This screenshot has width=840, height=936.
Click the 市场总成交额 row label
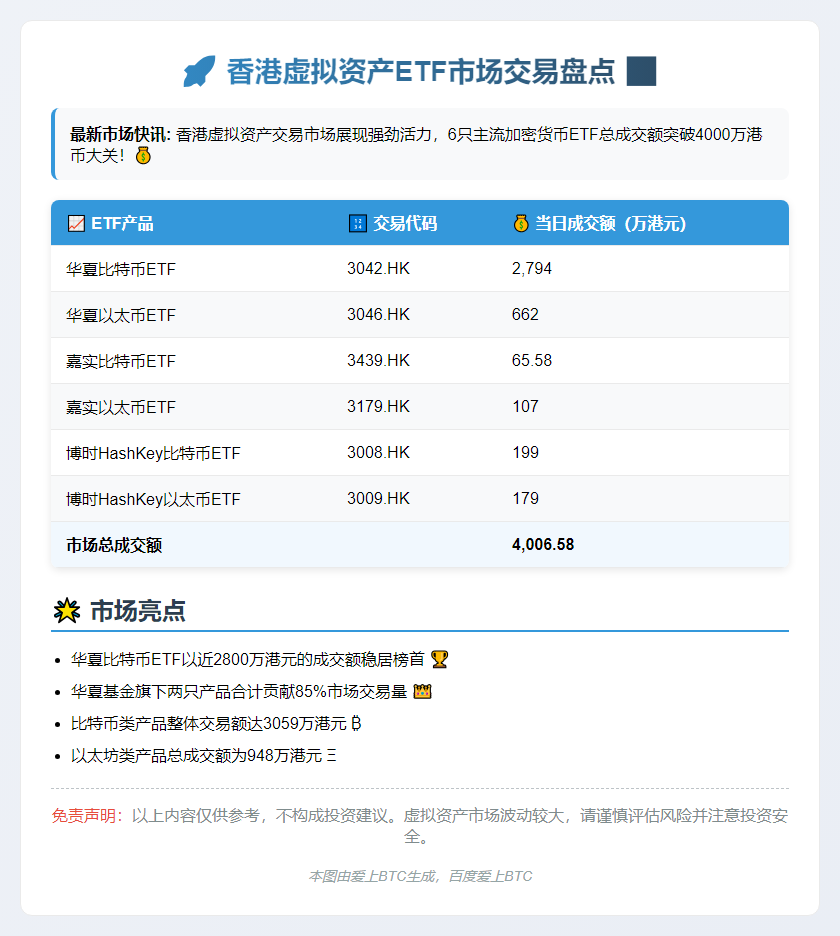pyautogui.click(x=114, y=545)
